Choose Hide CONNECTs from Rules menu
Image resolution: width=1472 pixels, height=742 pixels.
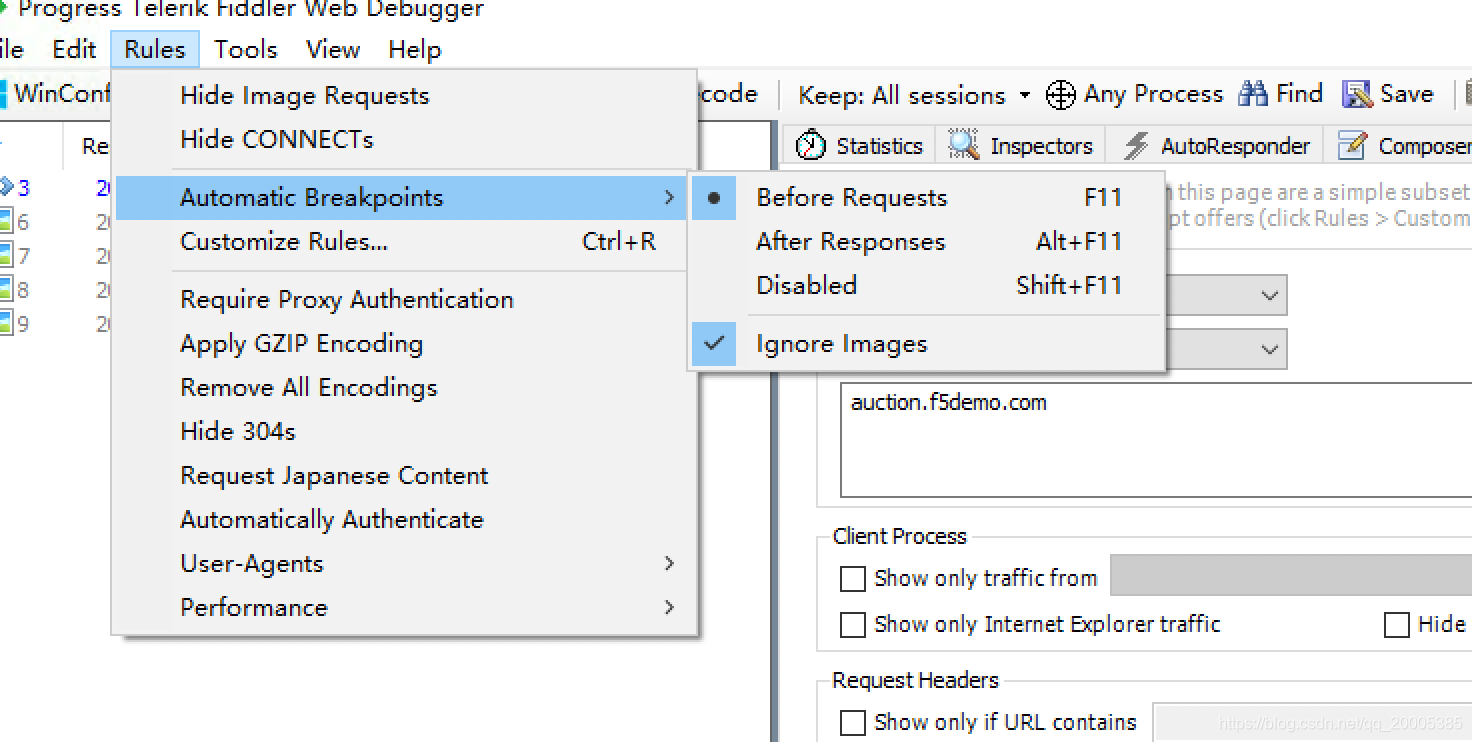pyautogui.click(x=405, y=140)
